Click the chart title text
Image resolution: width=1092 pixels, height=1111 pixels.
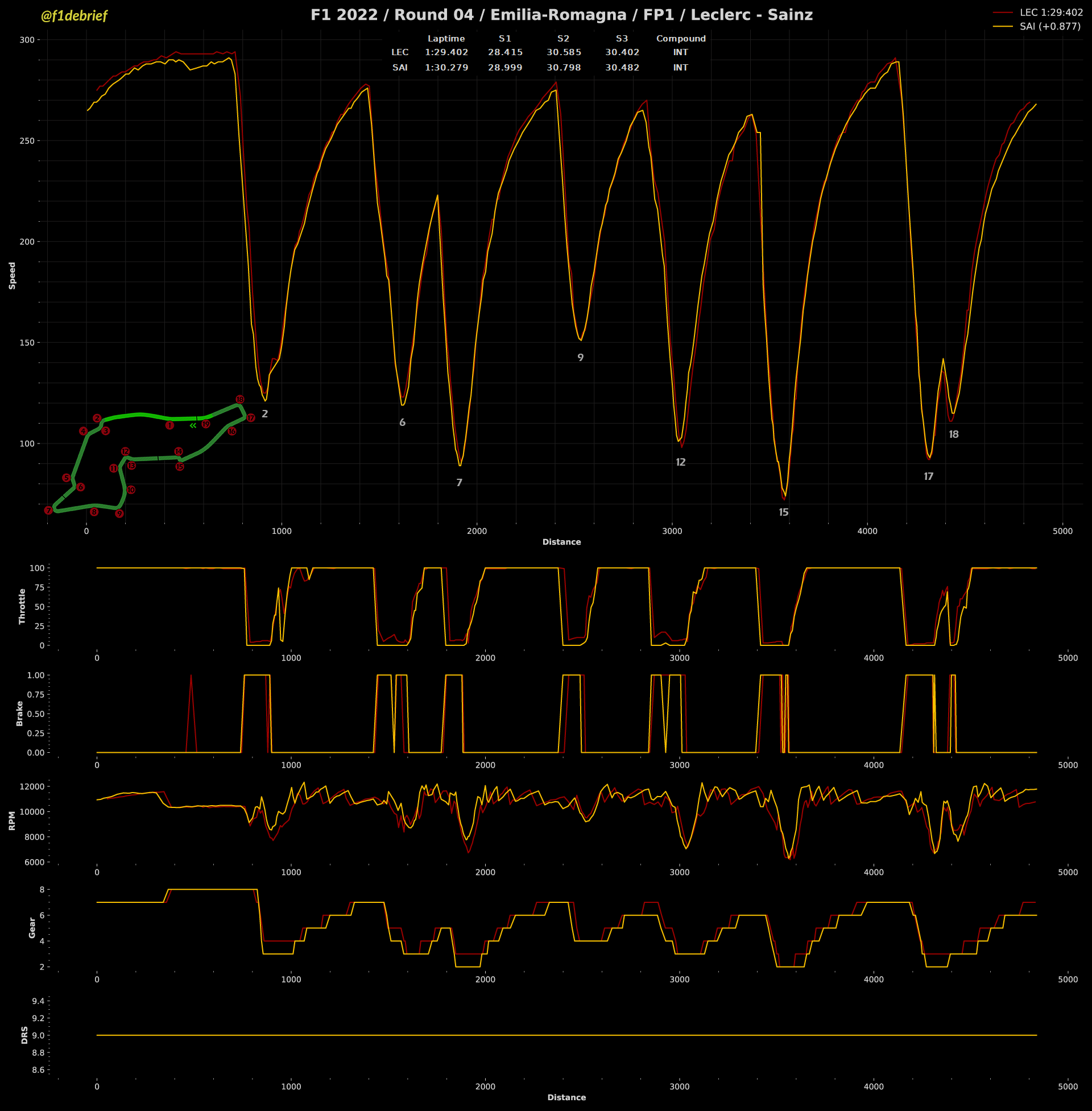point(561,15)
